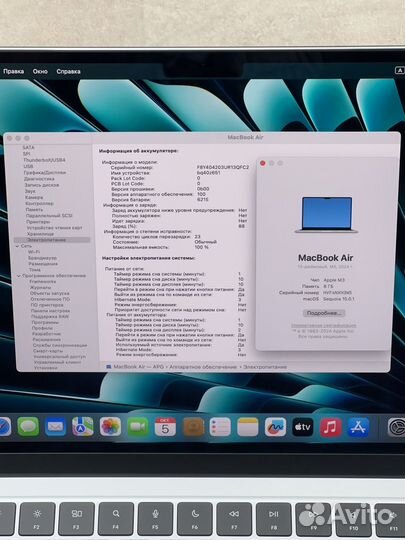Image resolution: width=405 pixels, height=540 pixels.
Task: Select Размещения under Сеть
Action: pyautogui.click(x=43, y=264)
